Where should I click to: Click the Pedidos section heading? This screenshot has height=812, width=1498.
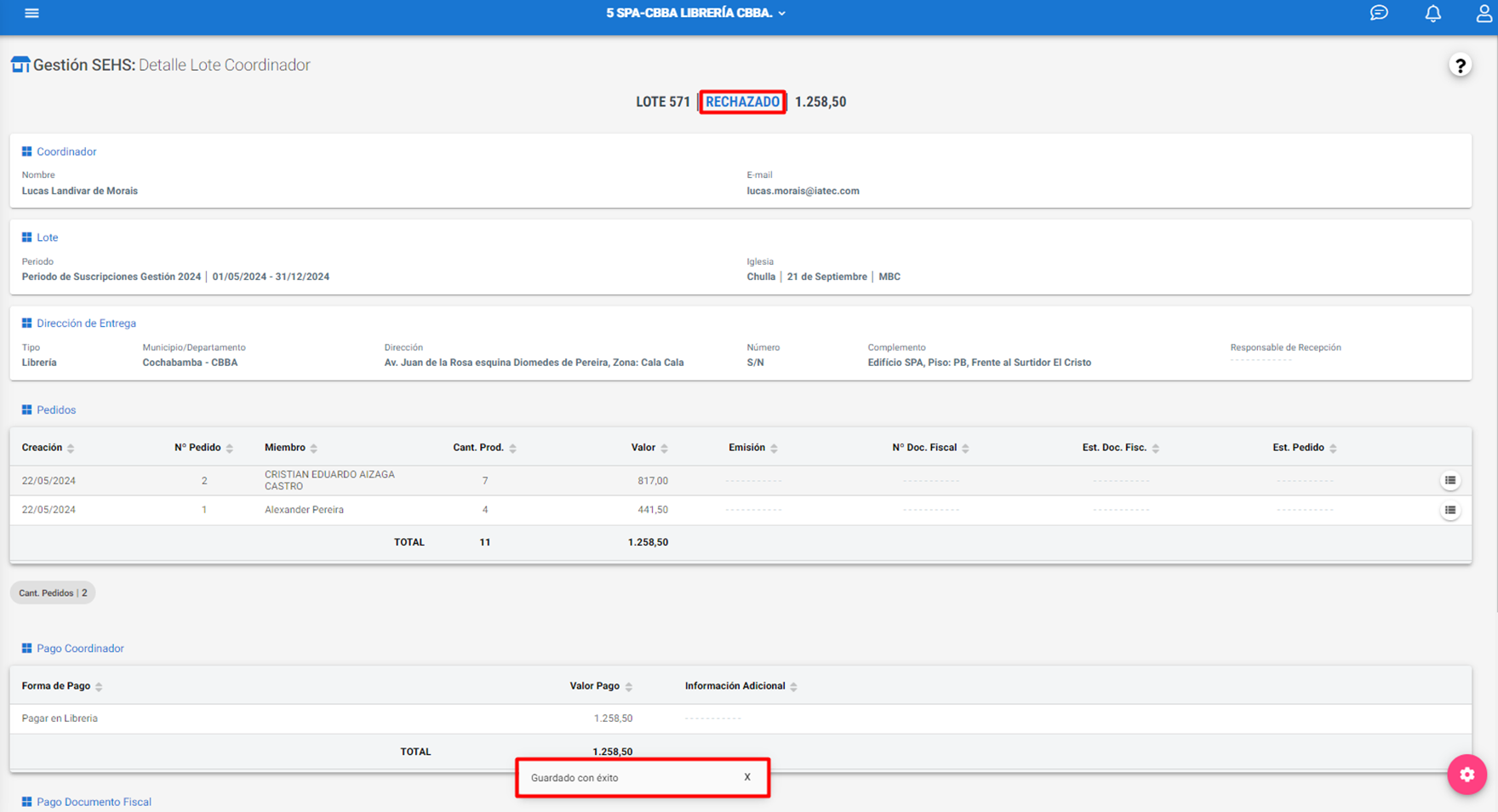56,410
